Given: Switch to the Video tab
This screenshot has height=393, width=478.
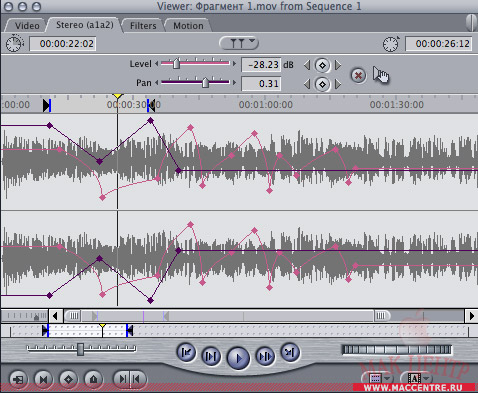Looking at the screenshot, I should [26, 26].
